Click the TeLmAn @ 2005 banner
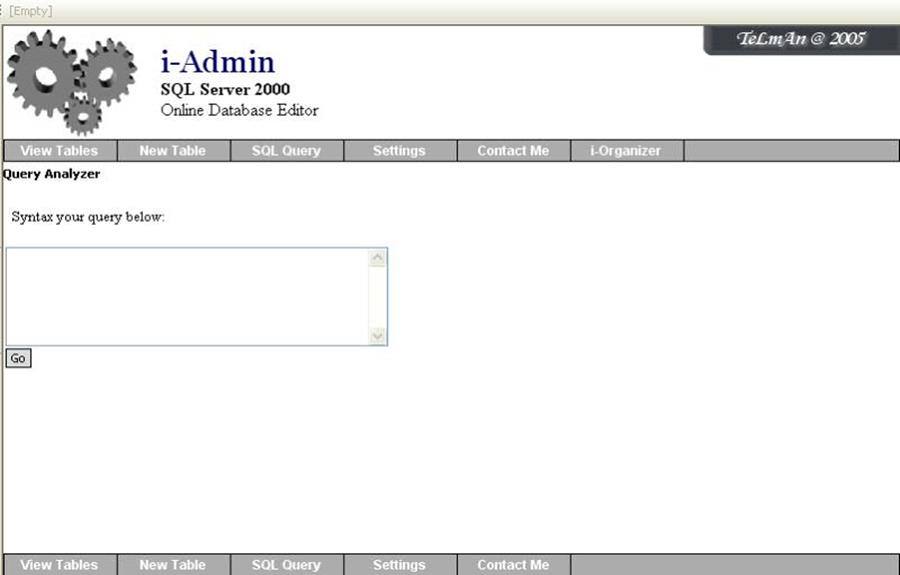Viewport: 900px width, 575px height. pyautogui.click(x=801, y=40)
